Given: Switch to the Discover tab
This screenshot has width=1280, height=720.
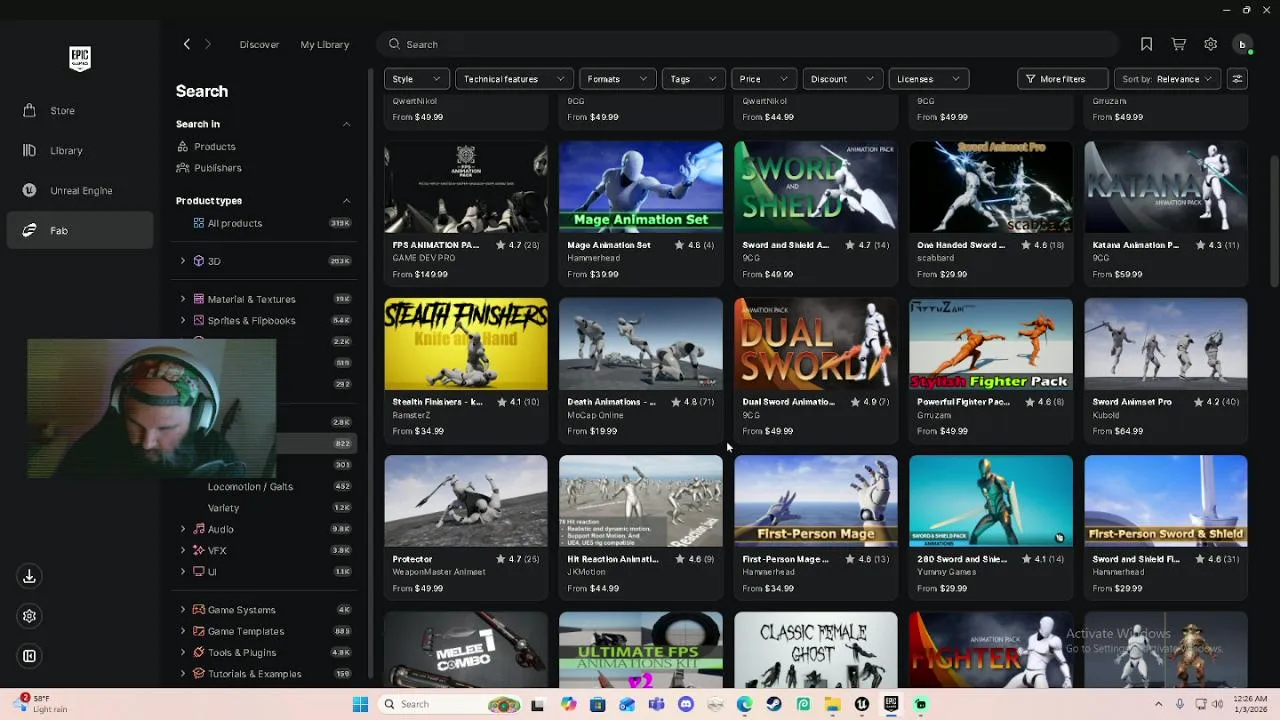Looking at the screenshot, I should [x=259, y=45].
